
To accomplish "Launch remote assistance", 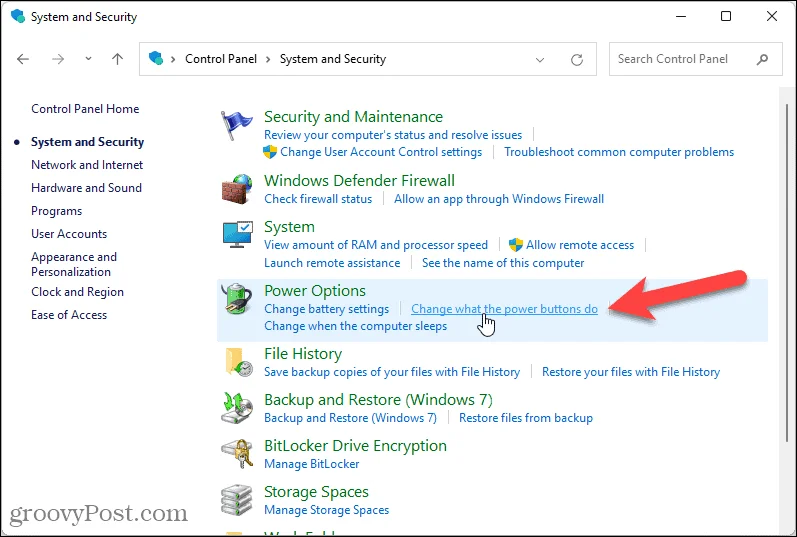I will pos(332,263).
